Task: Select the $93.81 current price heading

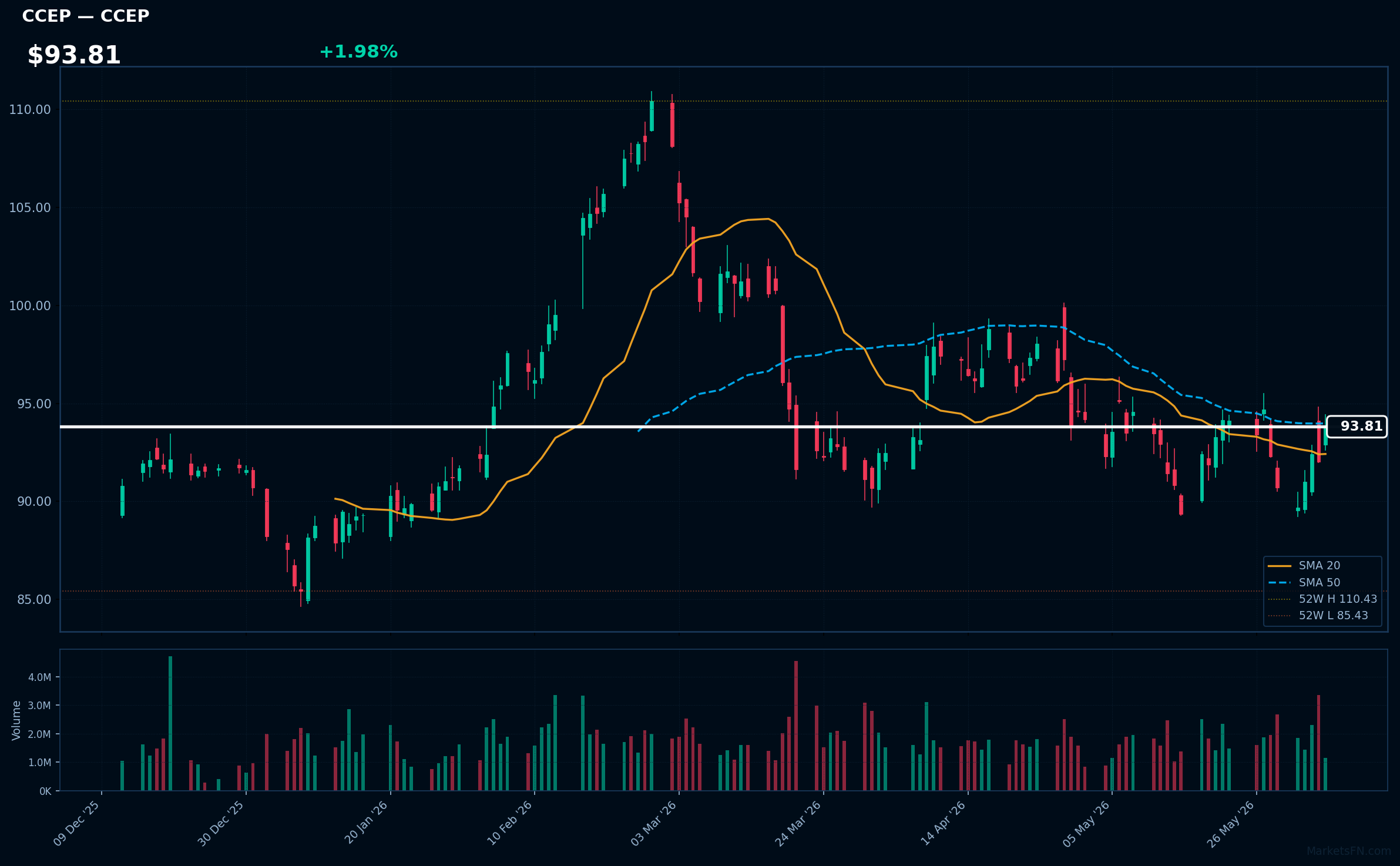Action: coord(74,55)
